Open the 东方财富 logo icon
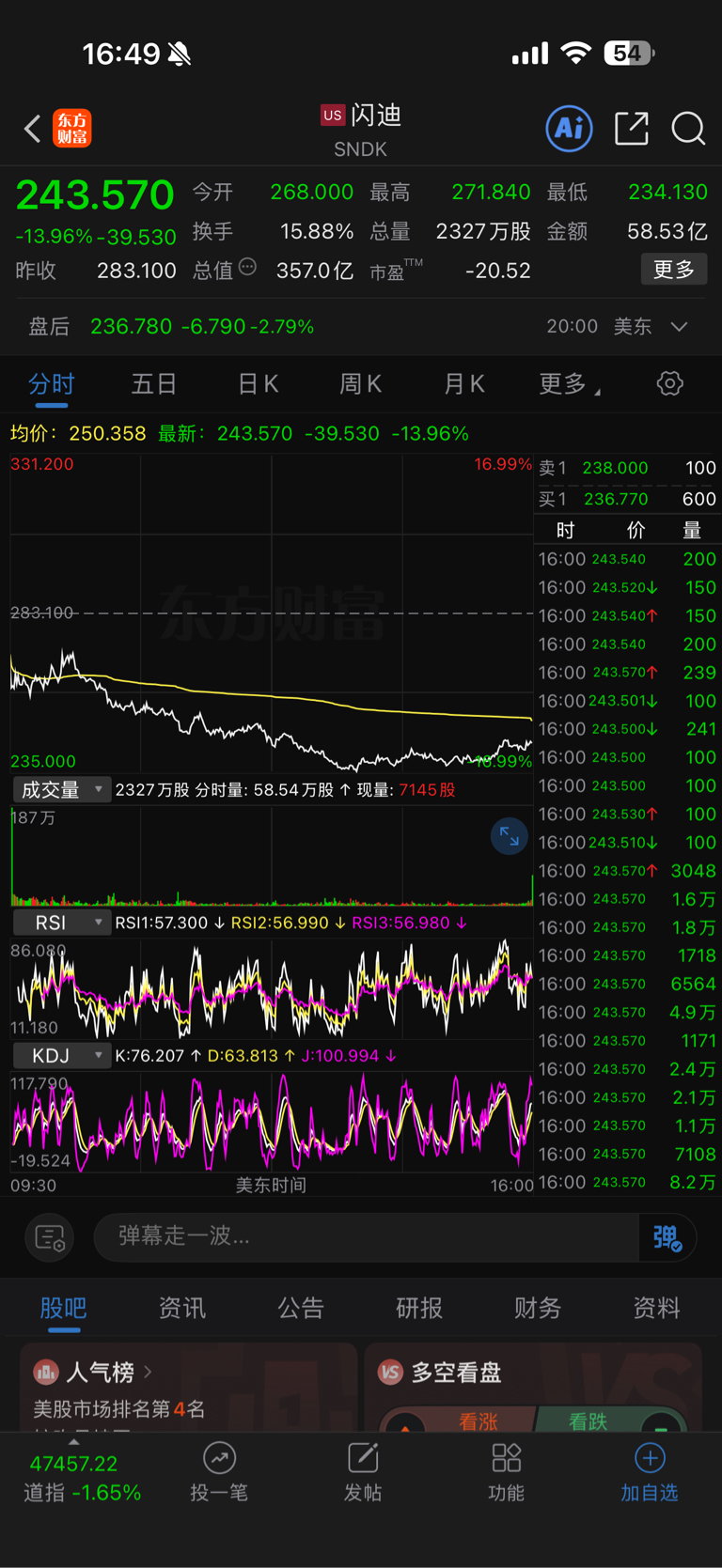Image resolution: width=722 pixels, height=1568 pixels. tap(72, 128)
